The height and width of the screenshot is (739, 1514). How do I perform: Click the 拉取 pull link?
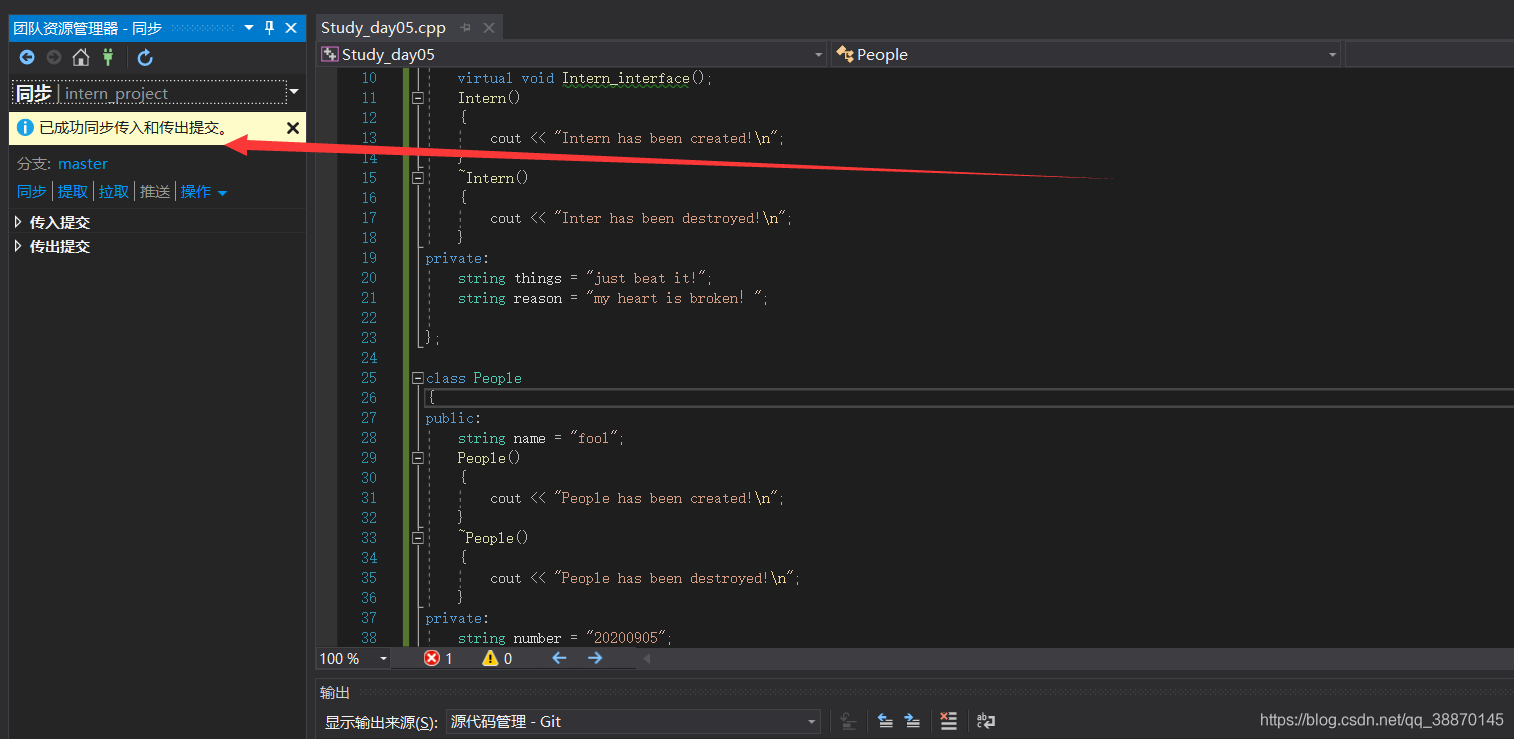point(114,192)
